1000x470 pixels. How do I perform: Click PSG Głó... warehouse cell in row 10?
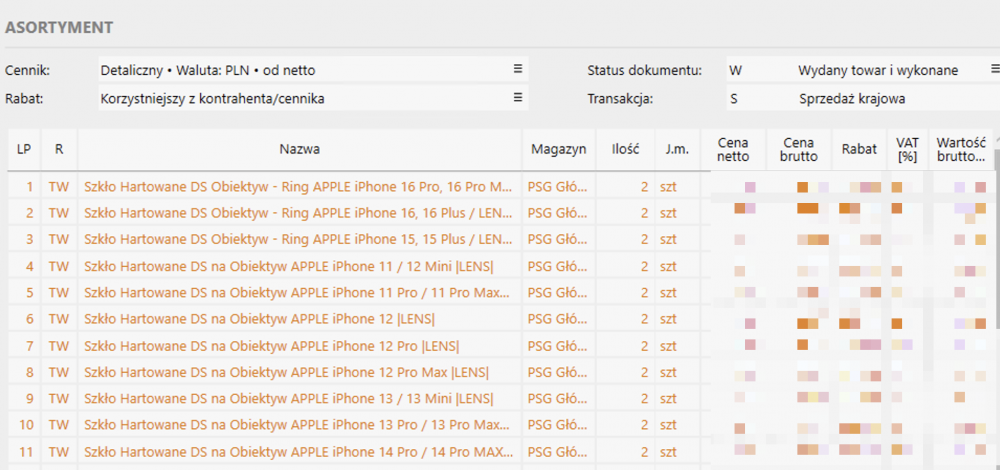click(559, 425)
